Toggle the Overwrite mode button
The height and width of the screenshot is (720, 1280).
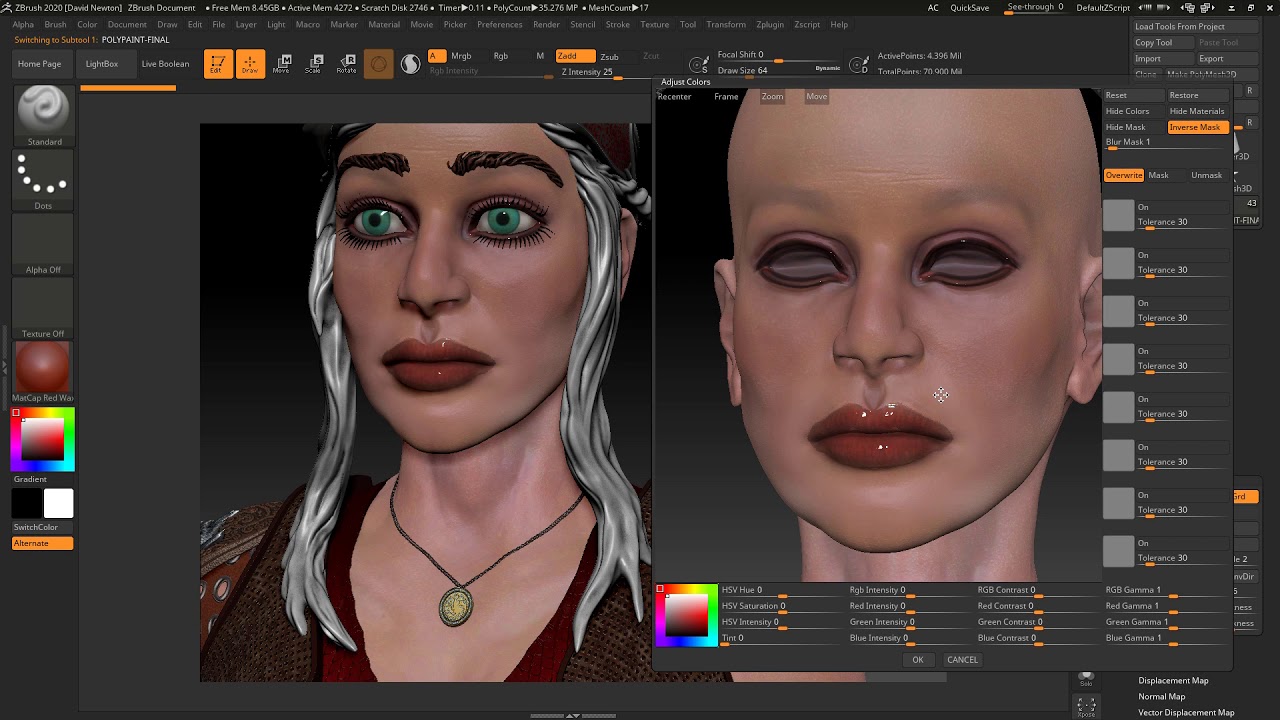(1123, 175)
